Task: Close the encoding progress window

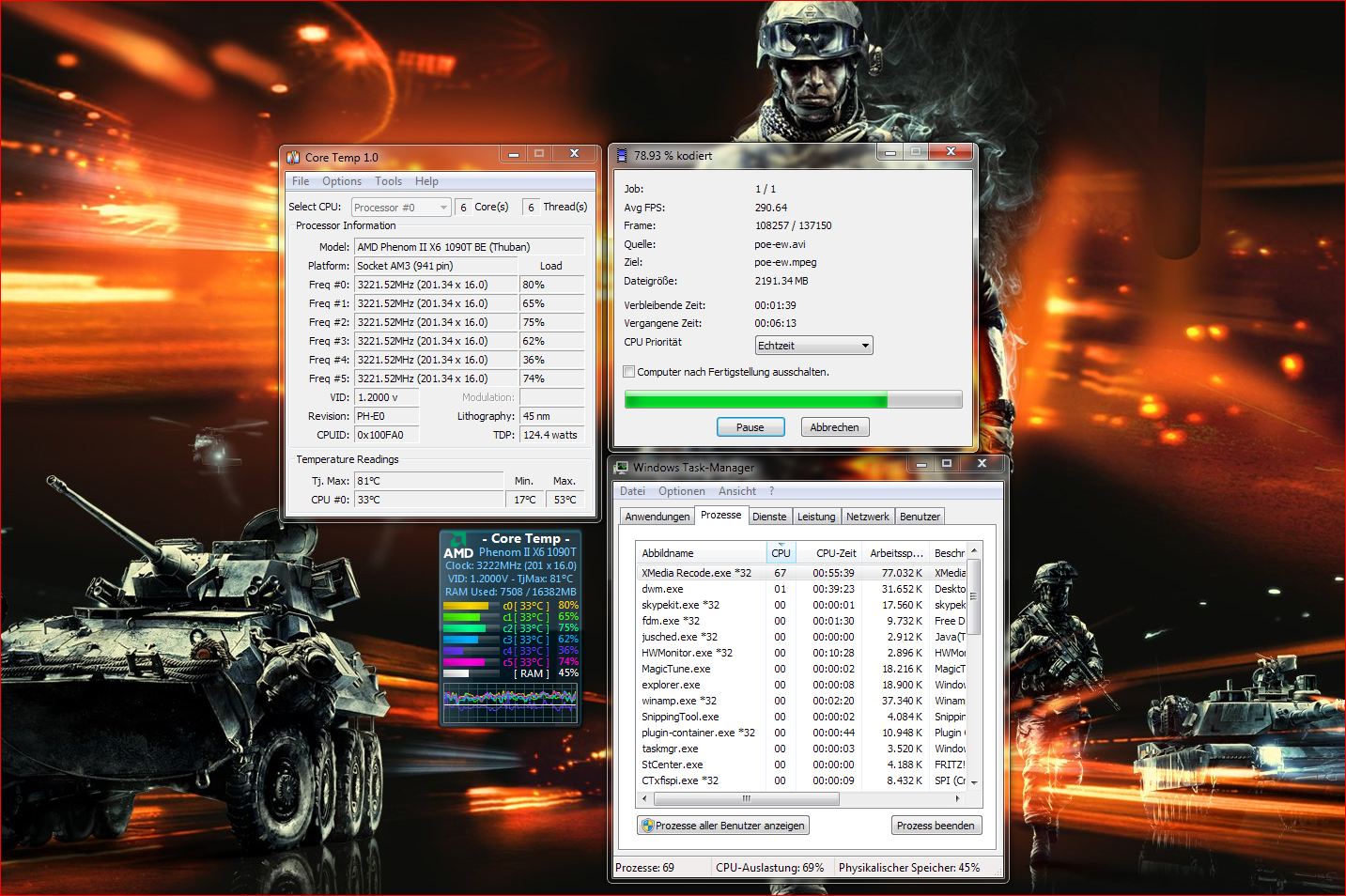Action: click(x=951, y=151)
